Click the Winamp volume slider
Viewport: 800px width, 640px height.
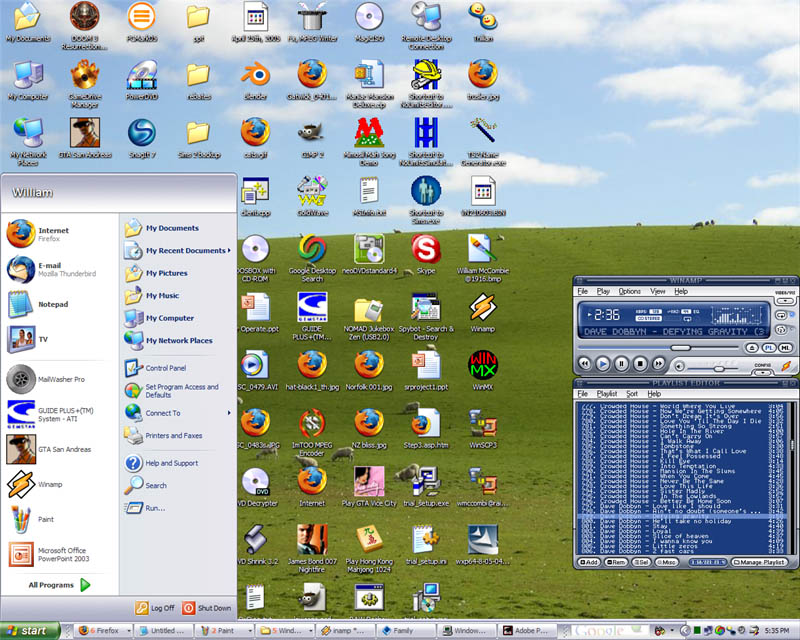(x=719, y=368)
